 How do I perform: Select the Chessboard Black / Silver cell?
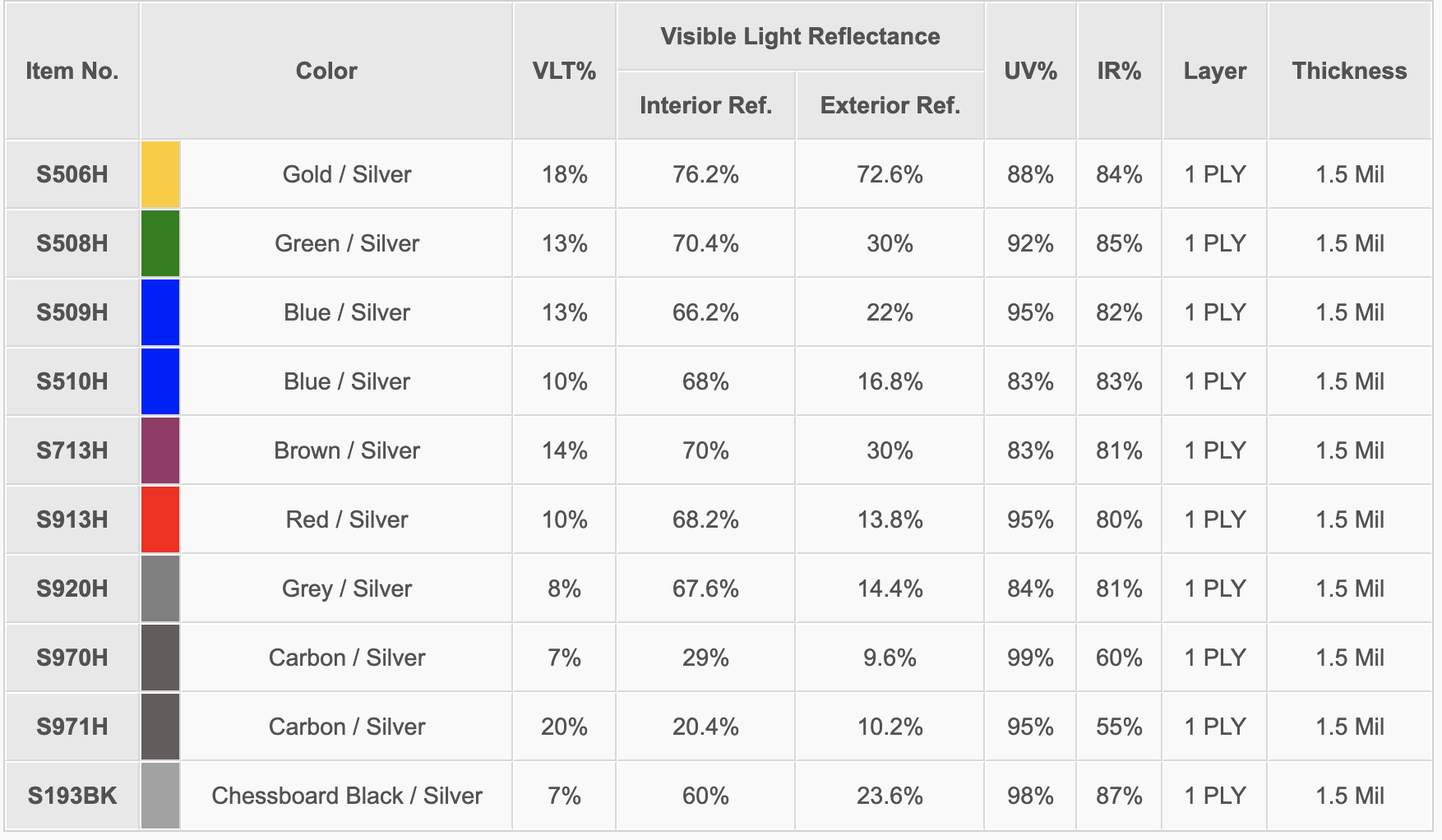(347, 796)
